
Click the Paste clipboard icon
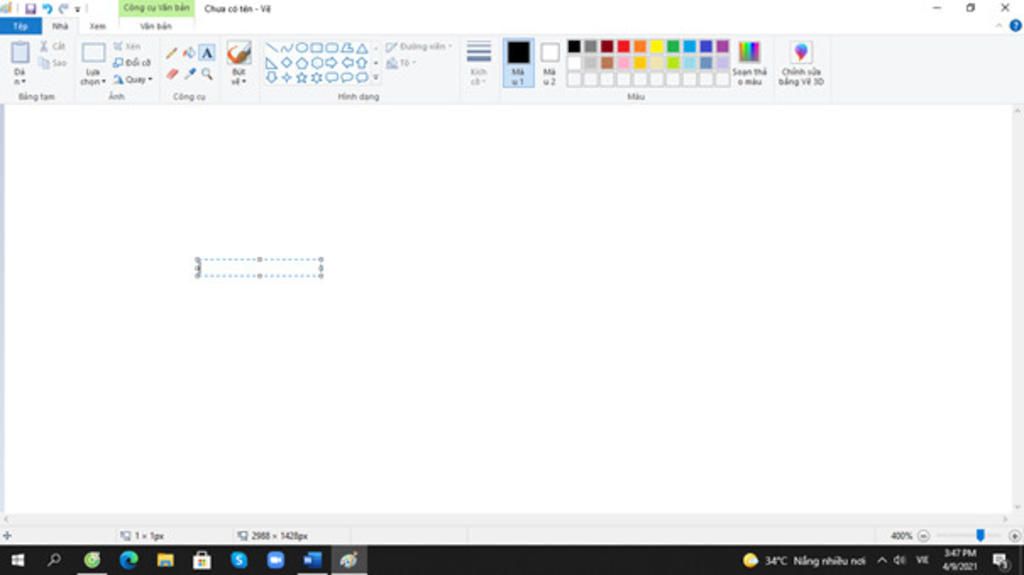(x=20, y=52)
